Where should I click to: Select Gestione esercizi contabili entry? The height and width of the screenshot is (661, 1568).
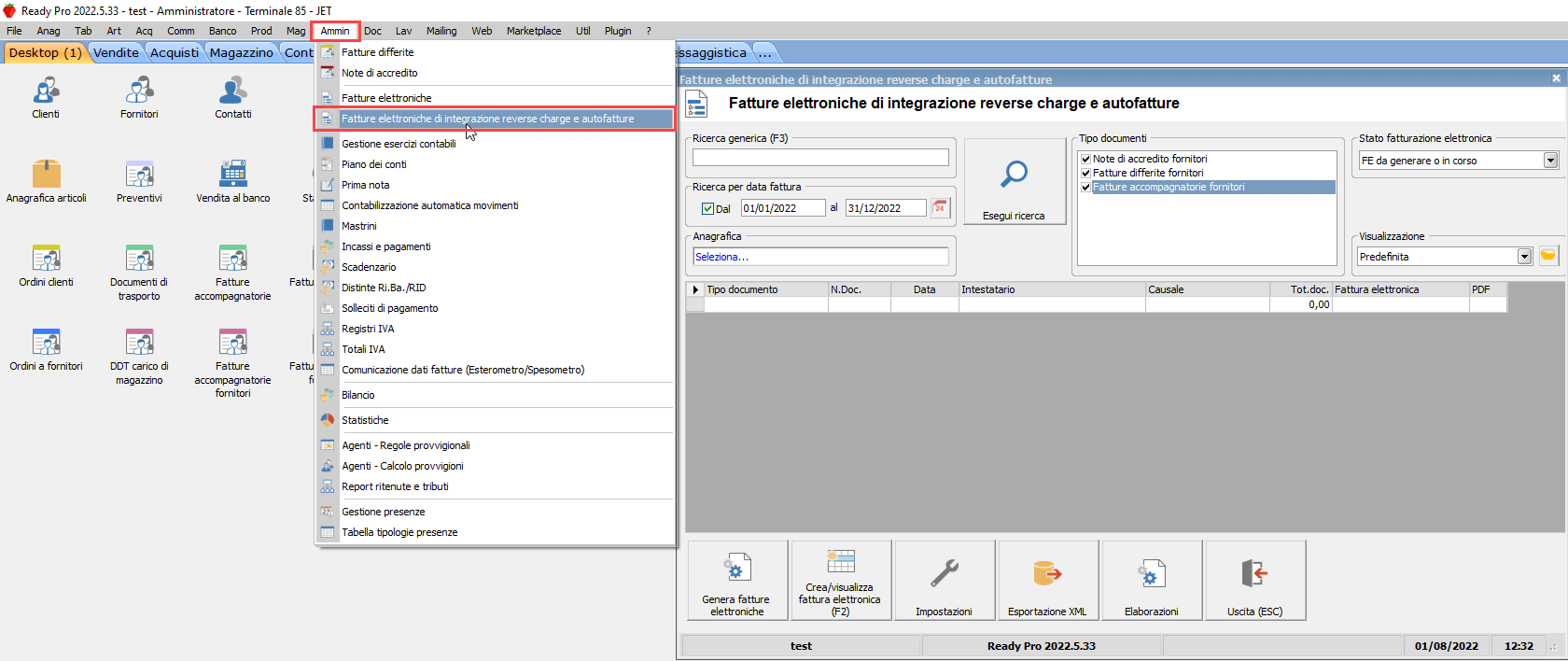(495, 144)
